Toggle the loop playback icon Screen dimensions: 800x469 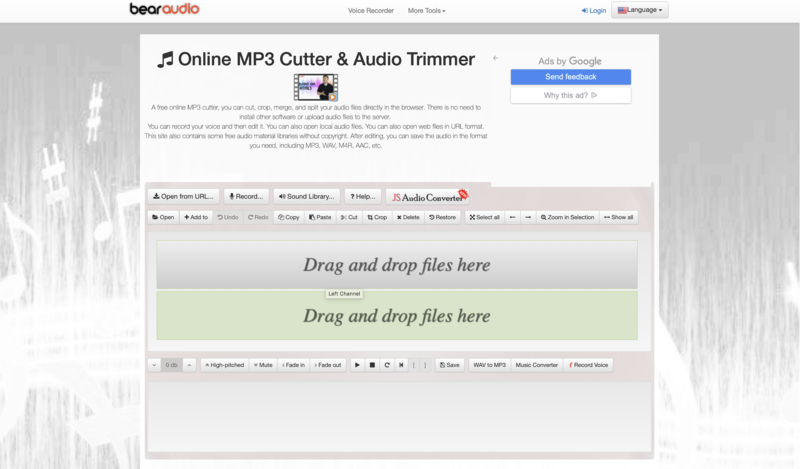point(386,365)
